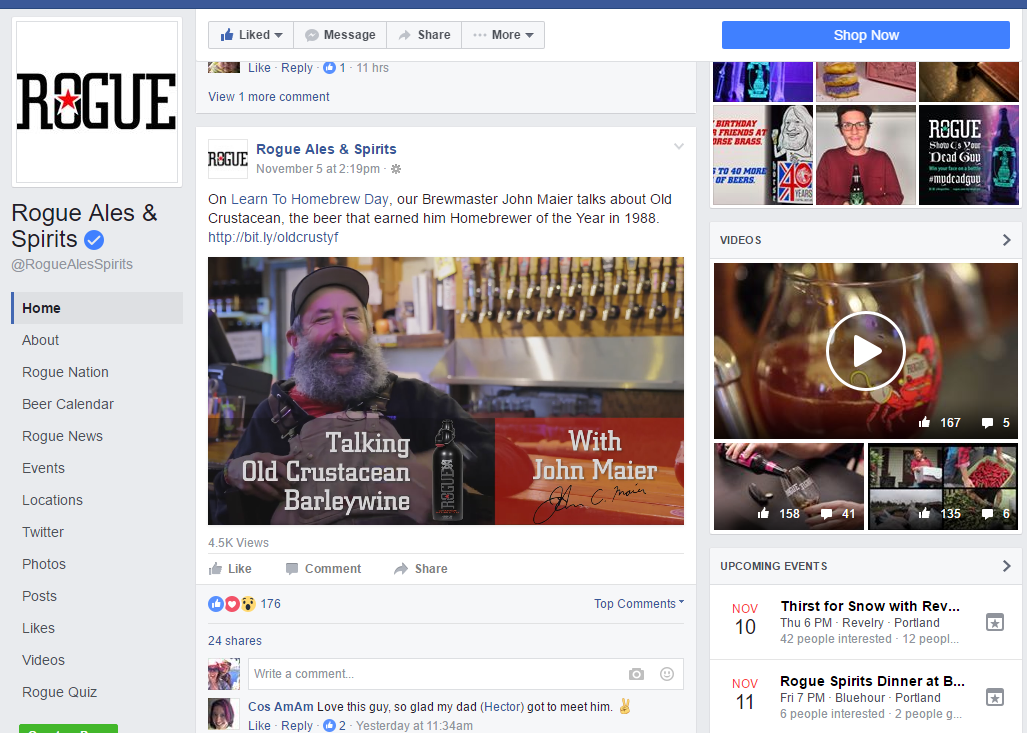Open the Liked dropdown menu
The width and height of the screenshot is (1027, 733).
[251, 35]
